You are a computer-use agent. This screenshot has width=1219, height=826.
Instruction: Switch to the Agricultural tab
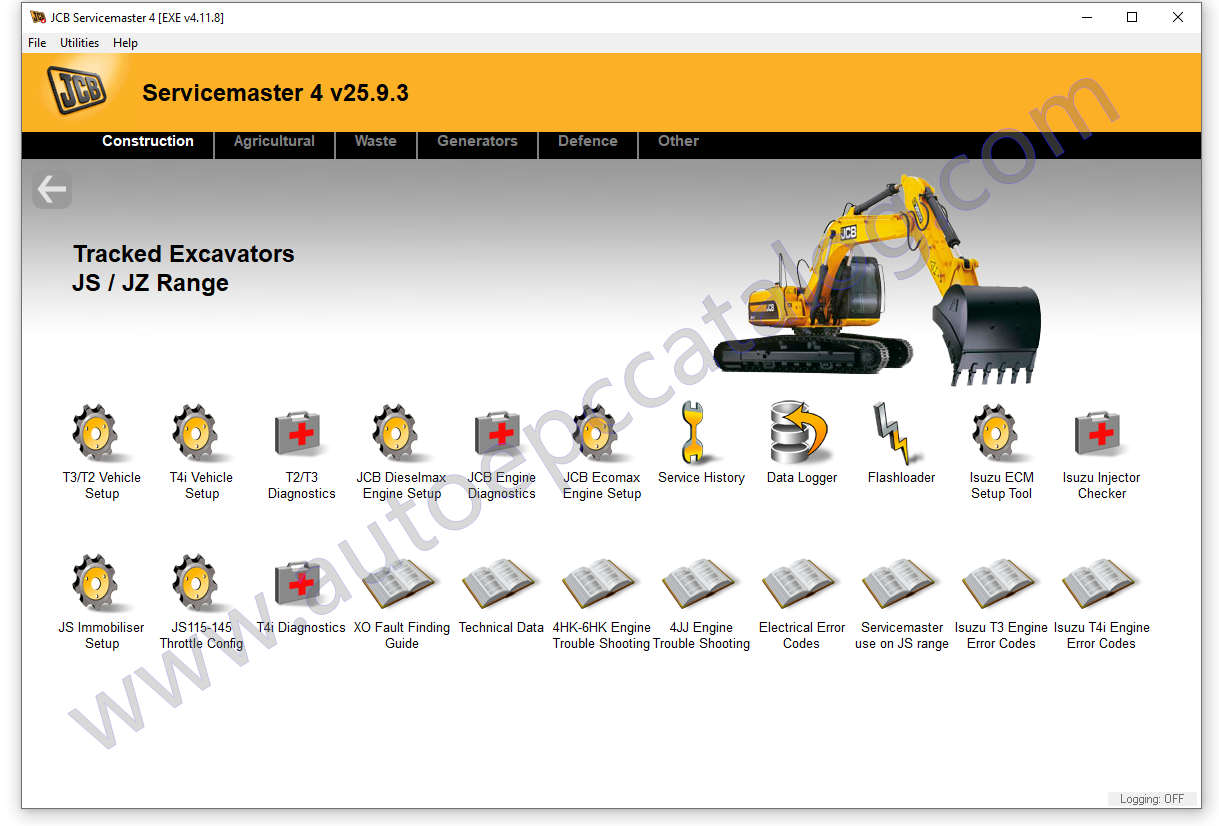point(273,141)
